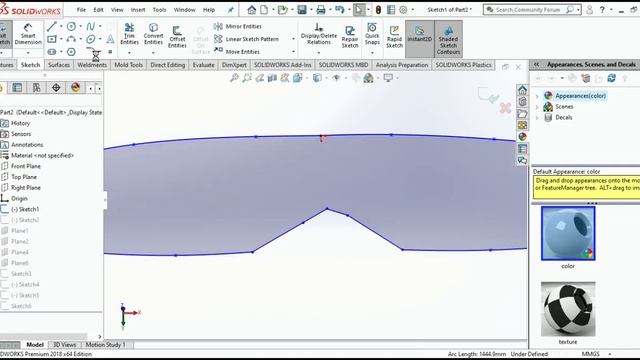
Task: Click the Save icon
Action: pyautogui.click(x=302, y=10)
